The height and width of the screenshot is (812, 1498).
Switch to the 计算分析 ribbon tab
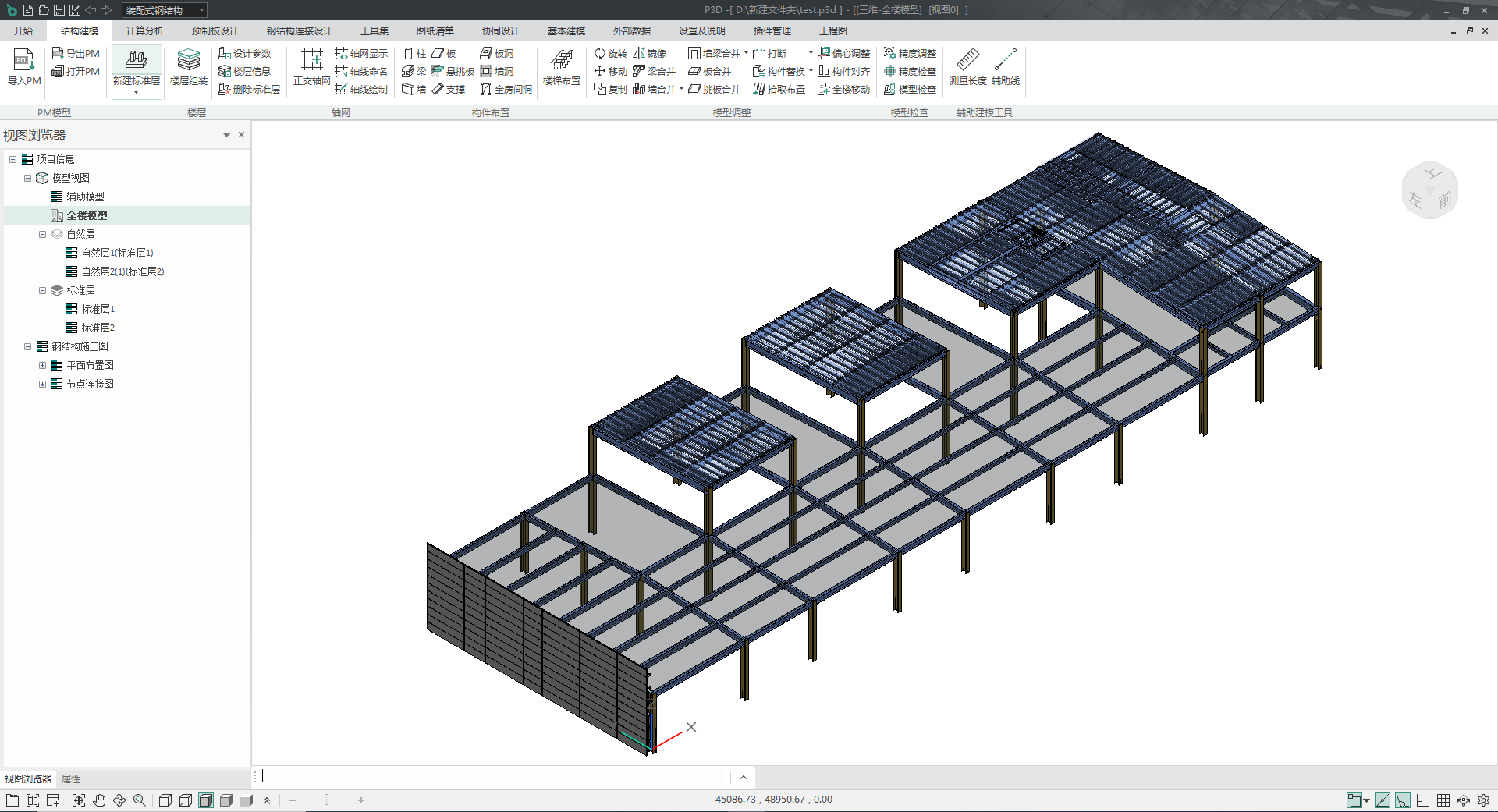click(144, 30)
